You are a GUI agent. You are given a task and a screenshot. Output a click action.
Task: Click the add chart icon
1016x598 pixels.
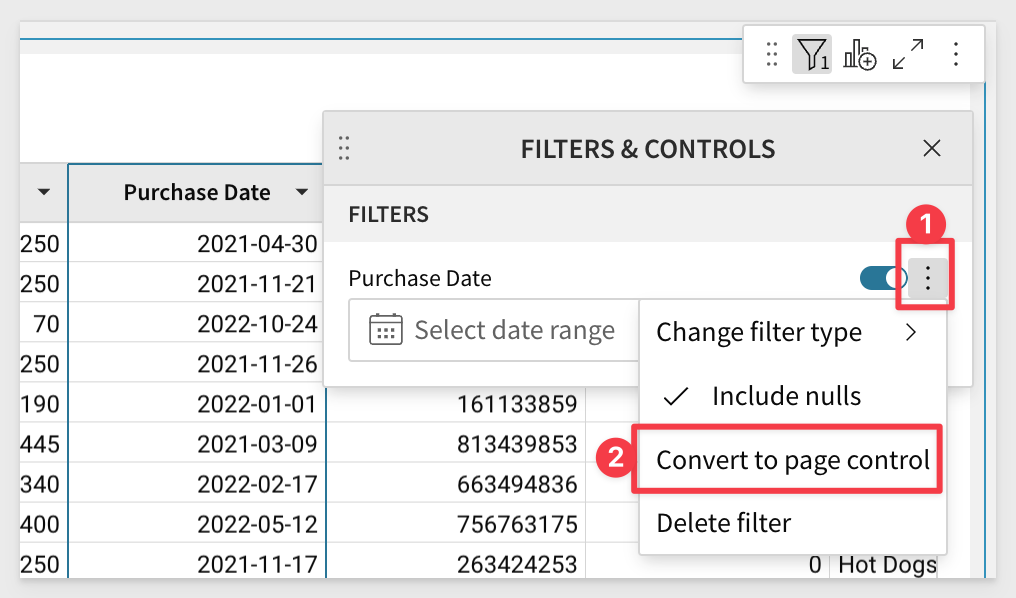[859, 55]
